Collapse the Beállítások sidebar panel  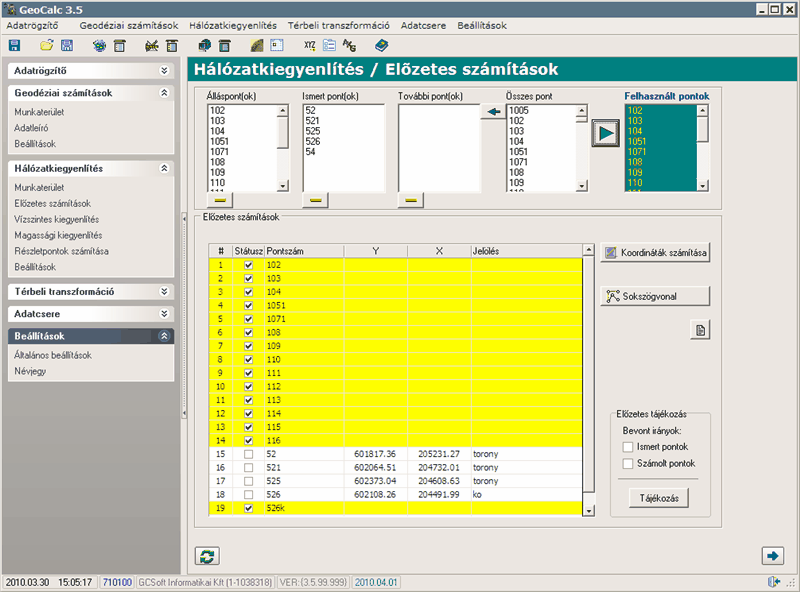(164, 336)
